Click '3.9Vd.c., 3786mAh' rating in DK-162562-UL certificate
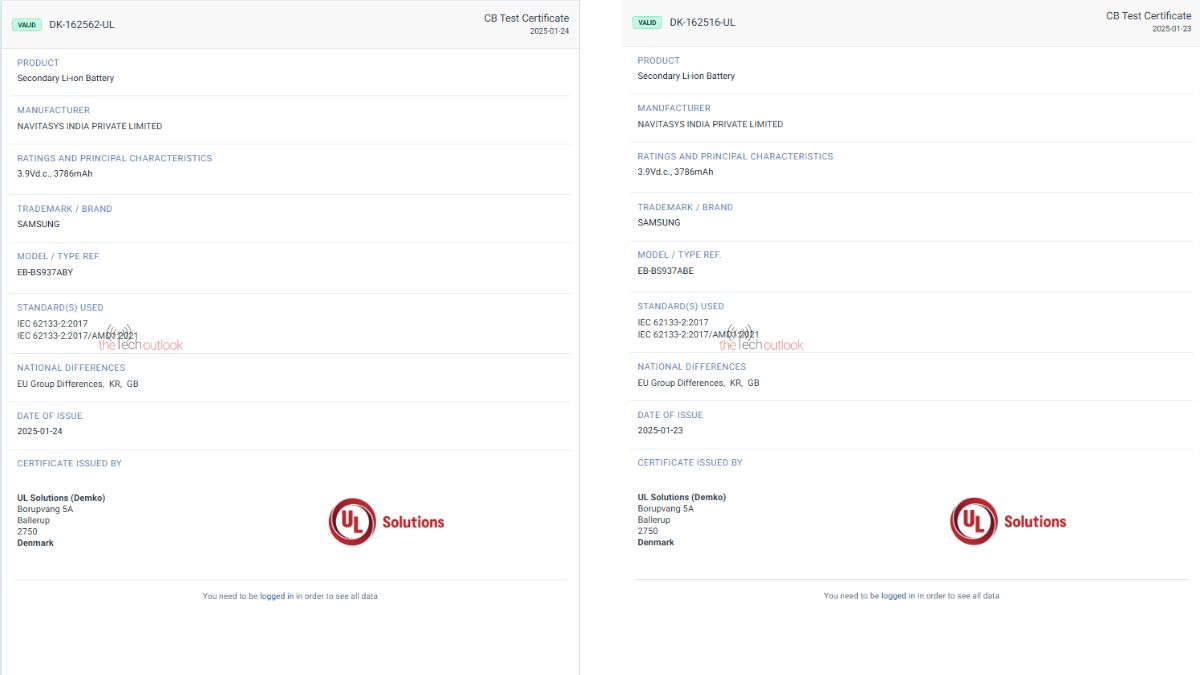Viewport: 1200px width, 675px height. [x=55, y=174]
